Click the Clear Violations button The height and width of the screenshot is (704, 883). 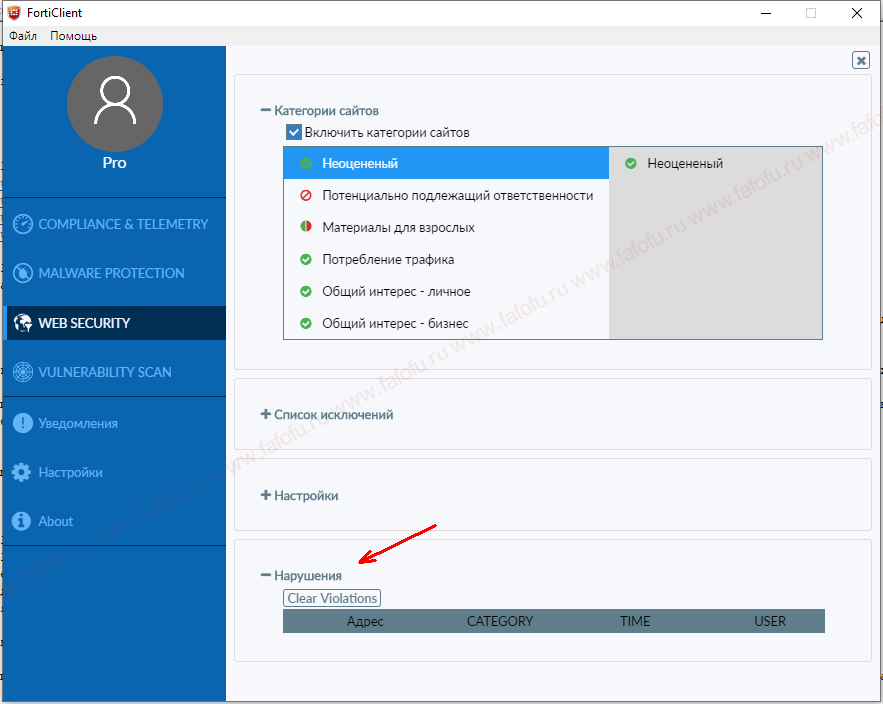coord(332,598)
